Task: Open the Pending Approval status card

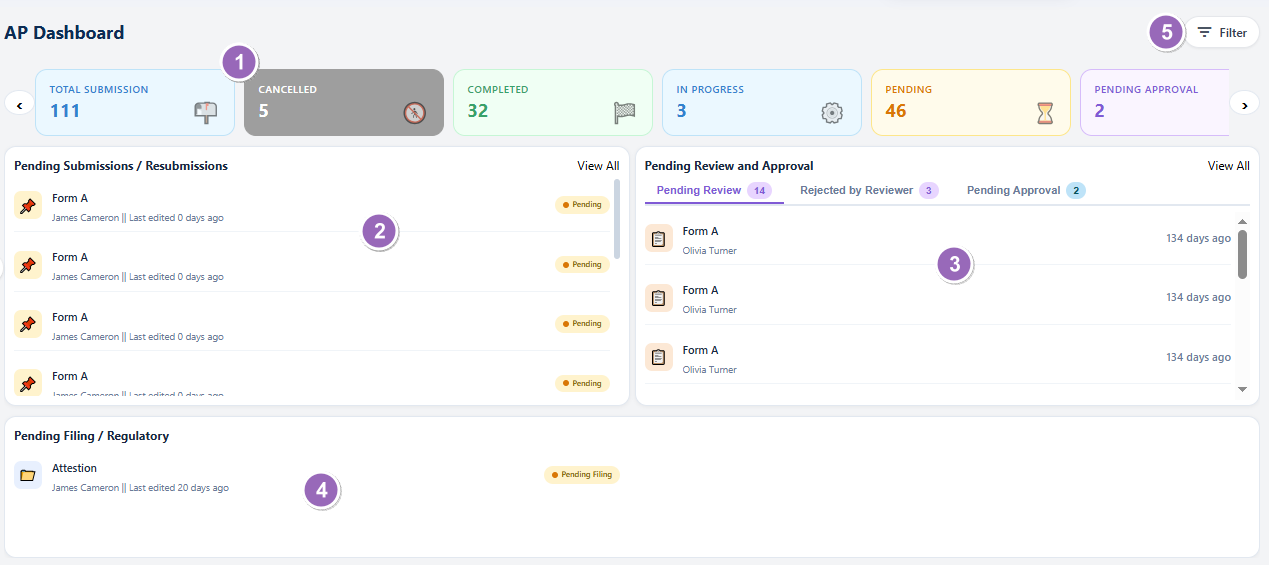Action: pyautogui.click(x=1155, y=102)
